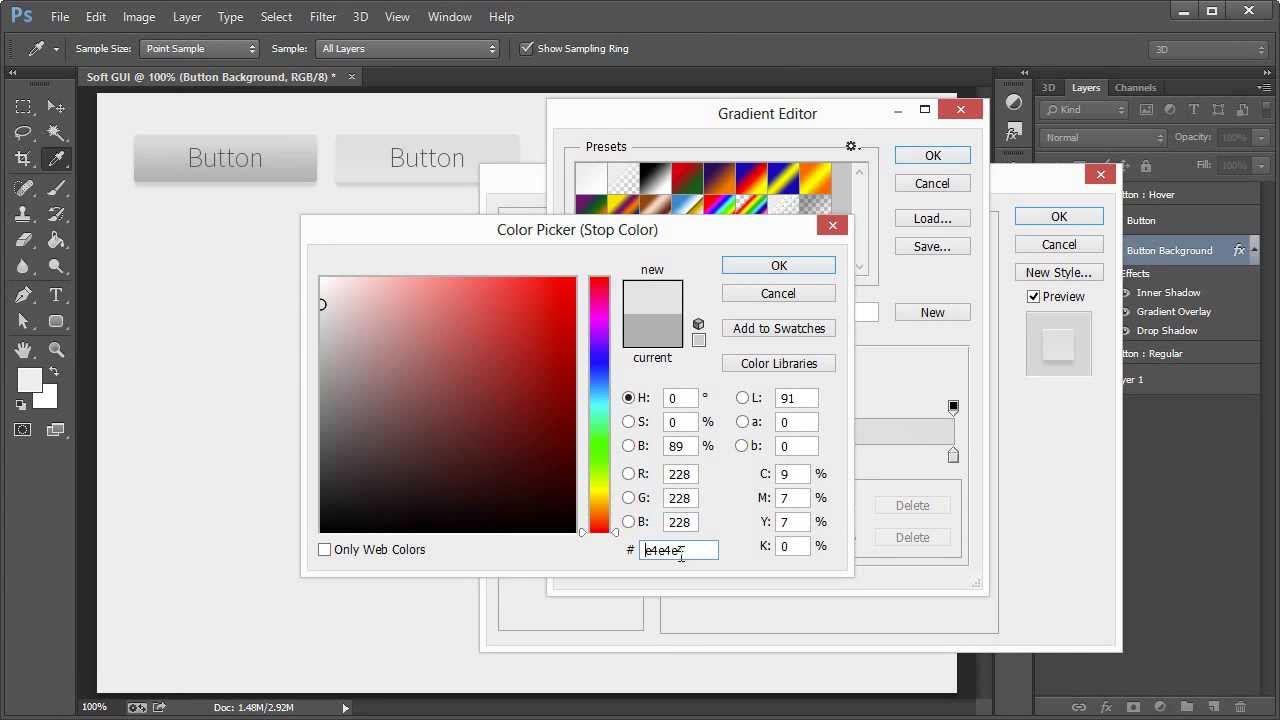Change screen mode from toolbox
The width and height of the screenshot is (1280, 720).
coord(56,430)
